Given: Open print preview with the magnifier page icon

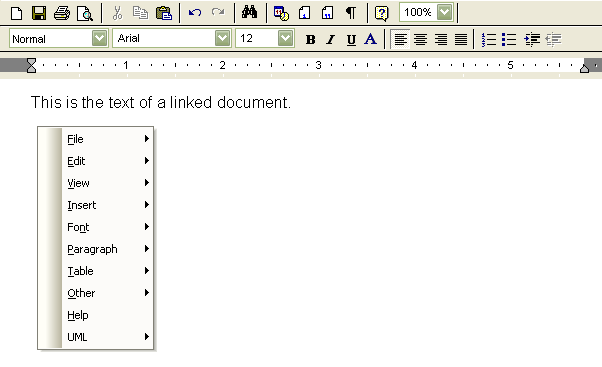Looking at the screenshot, I should [x=84, y=13].
